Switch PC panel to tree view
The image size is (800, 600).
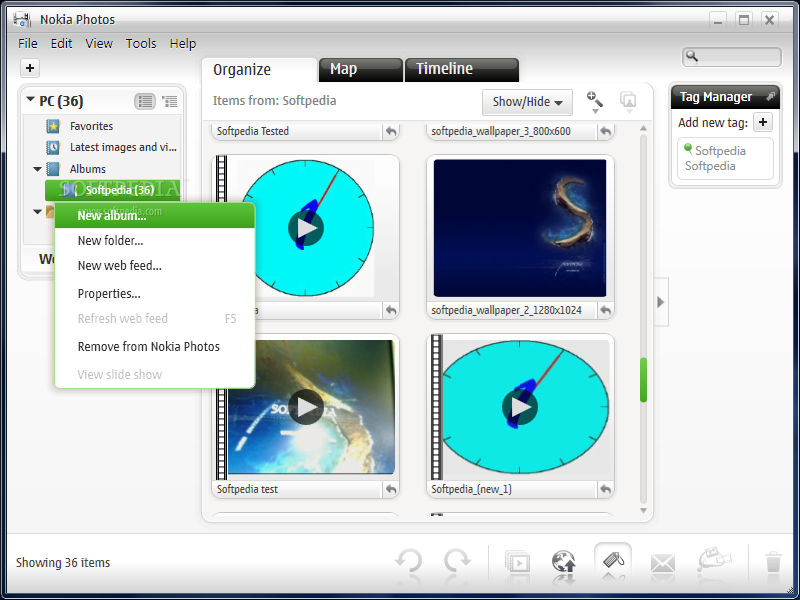pyautogui.click(x=169, y=101)
